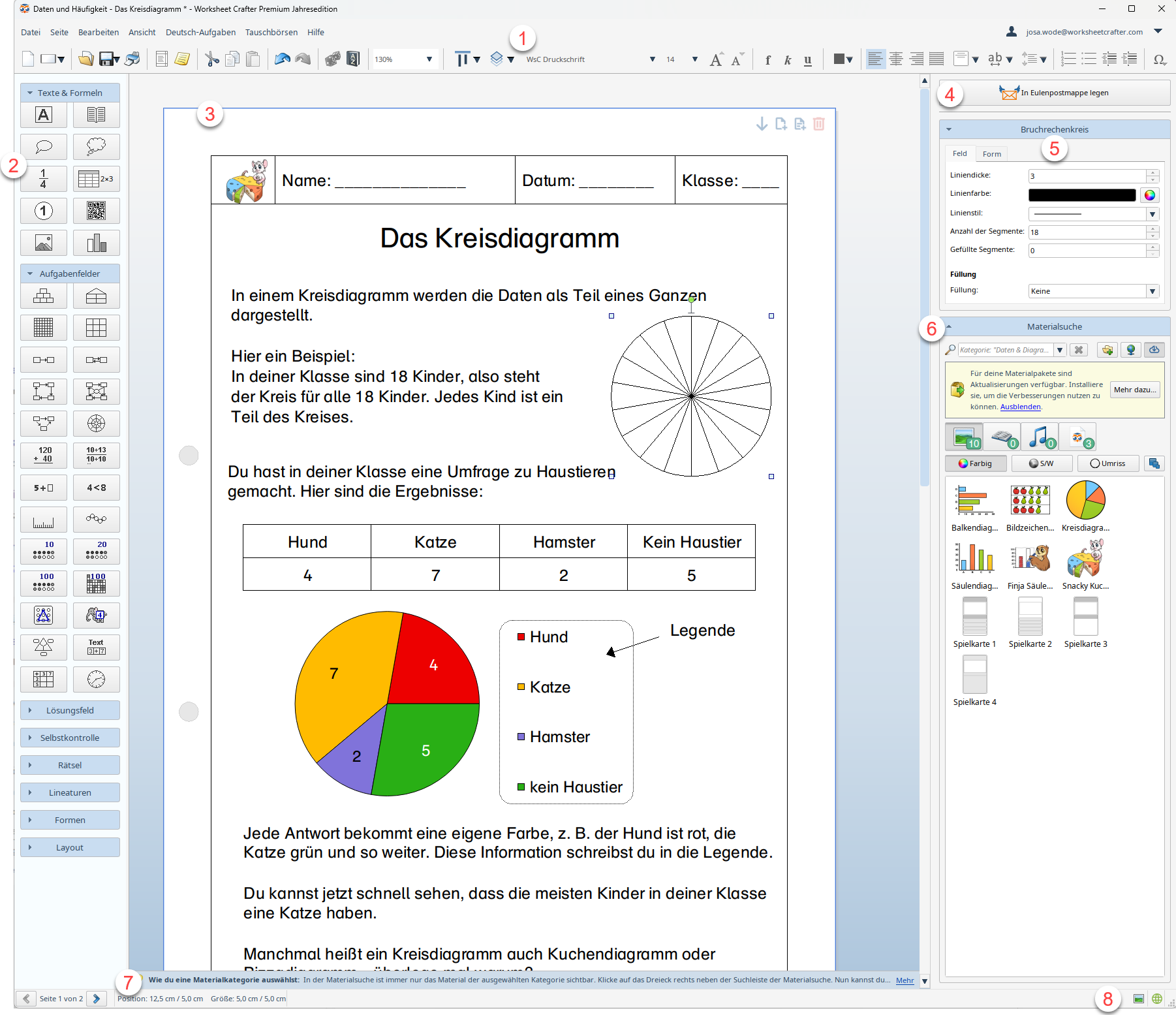Add a QR code element

96,211
